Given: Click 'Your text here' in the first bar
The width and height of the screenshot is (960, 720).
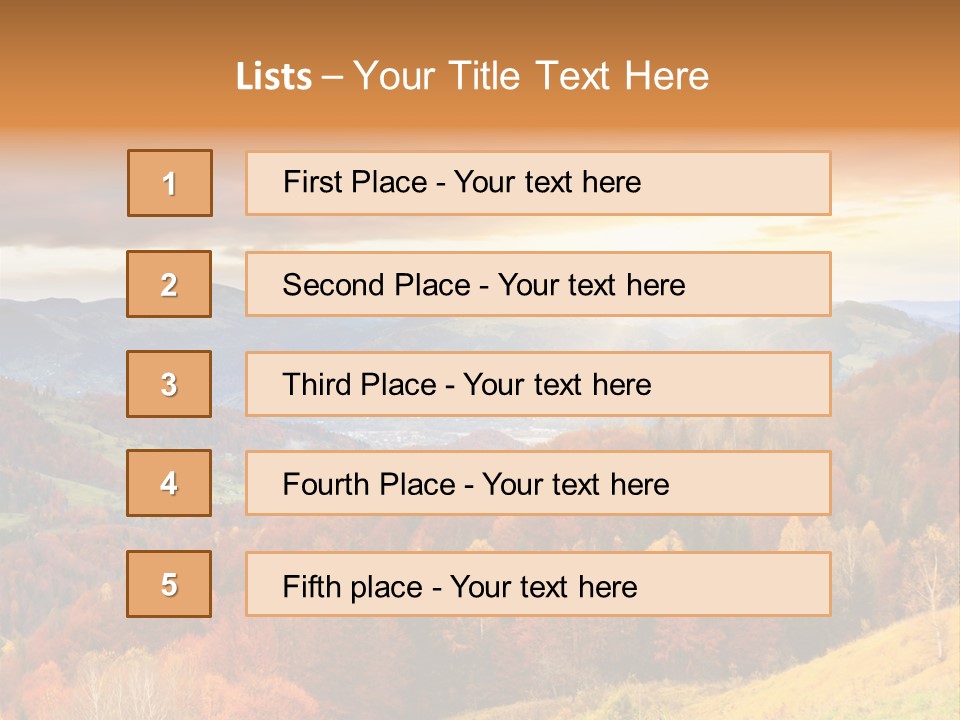Looking at the screenshot, I should 547,182.
